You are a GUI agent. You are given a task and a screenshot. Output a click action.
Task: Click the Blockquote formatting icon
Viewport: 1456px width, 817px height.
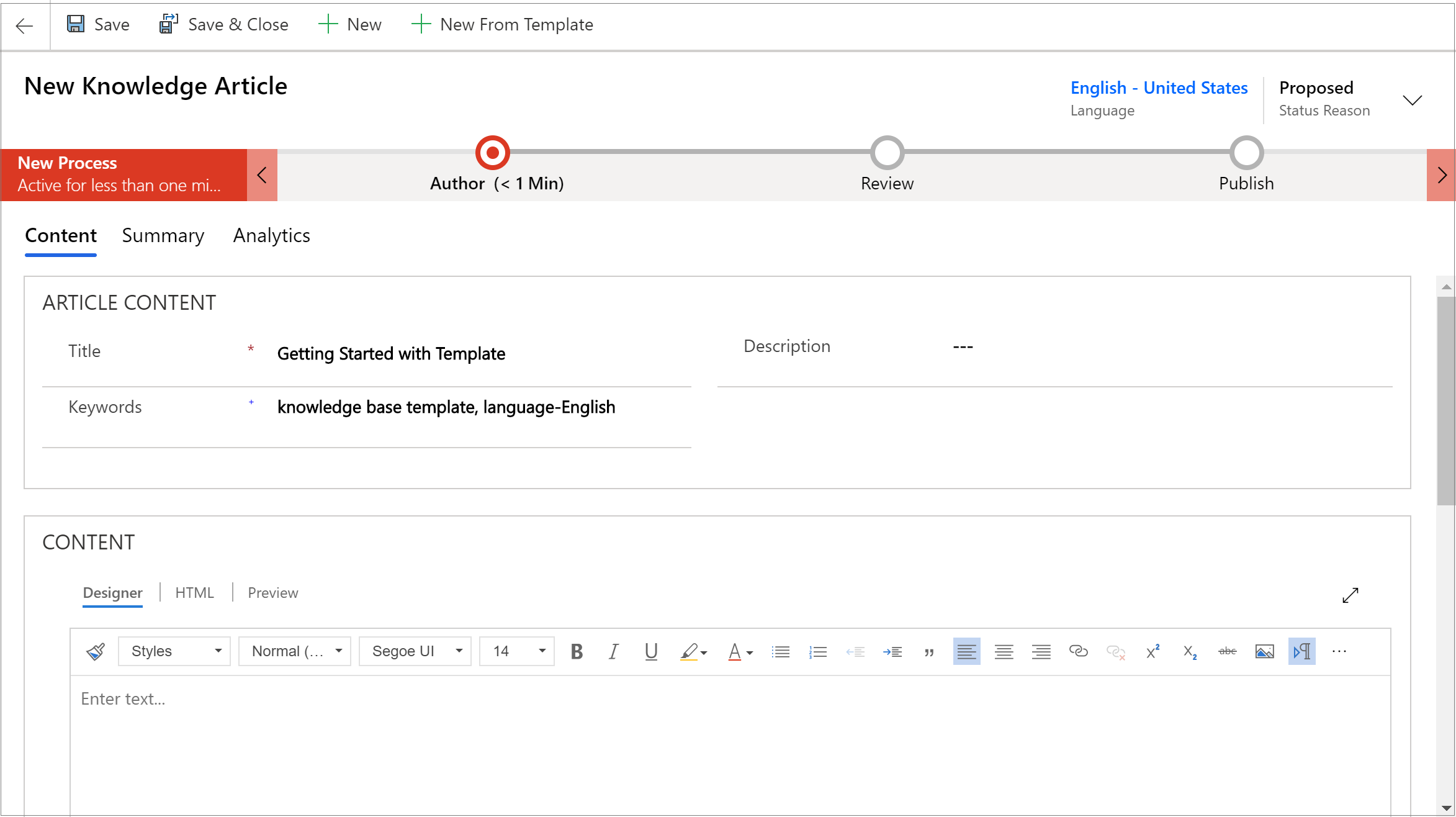tap(928, 652)
